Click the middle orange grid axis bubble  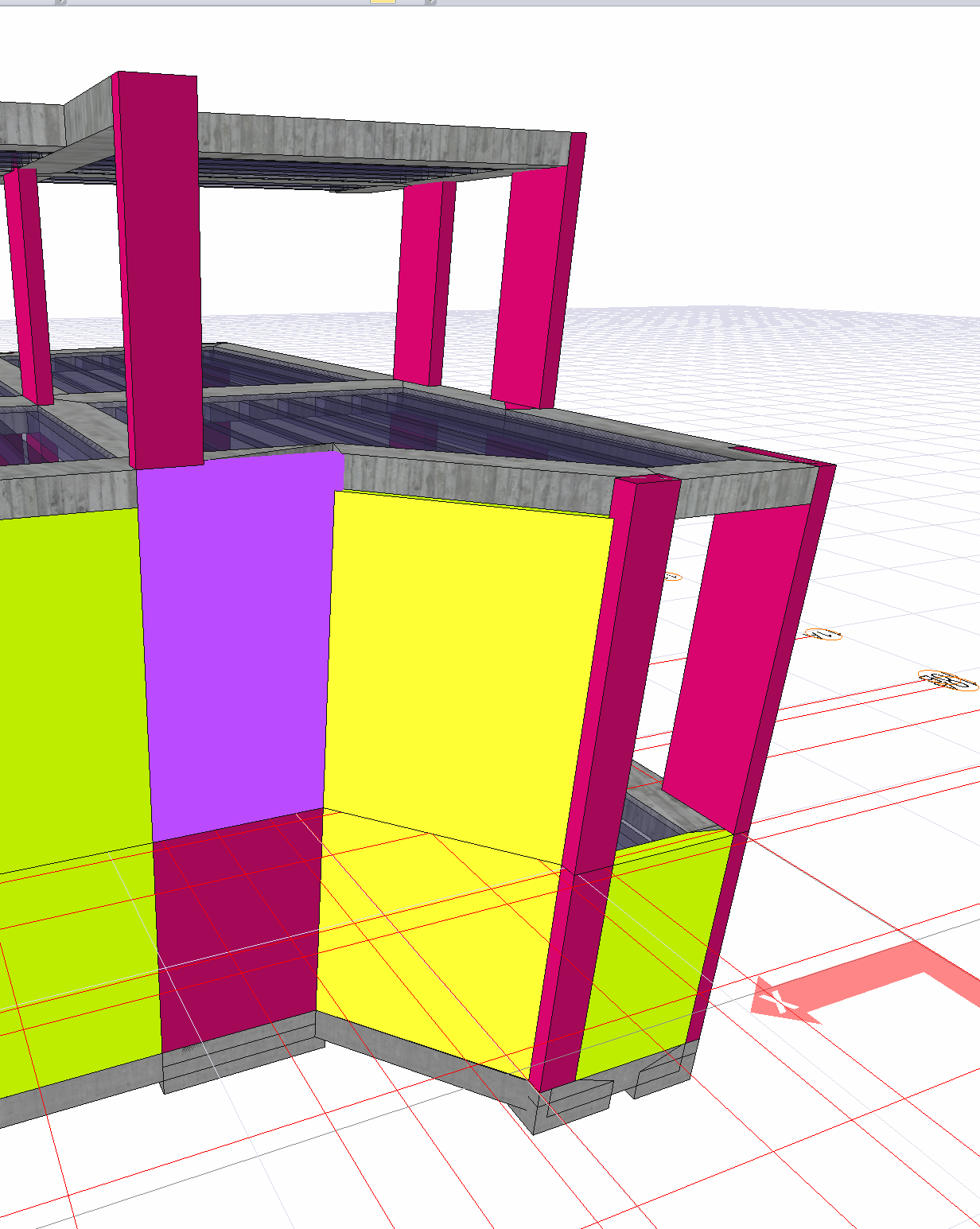point(822,634)
